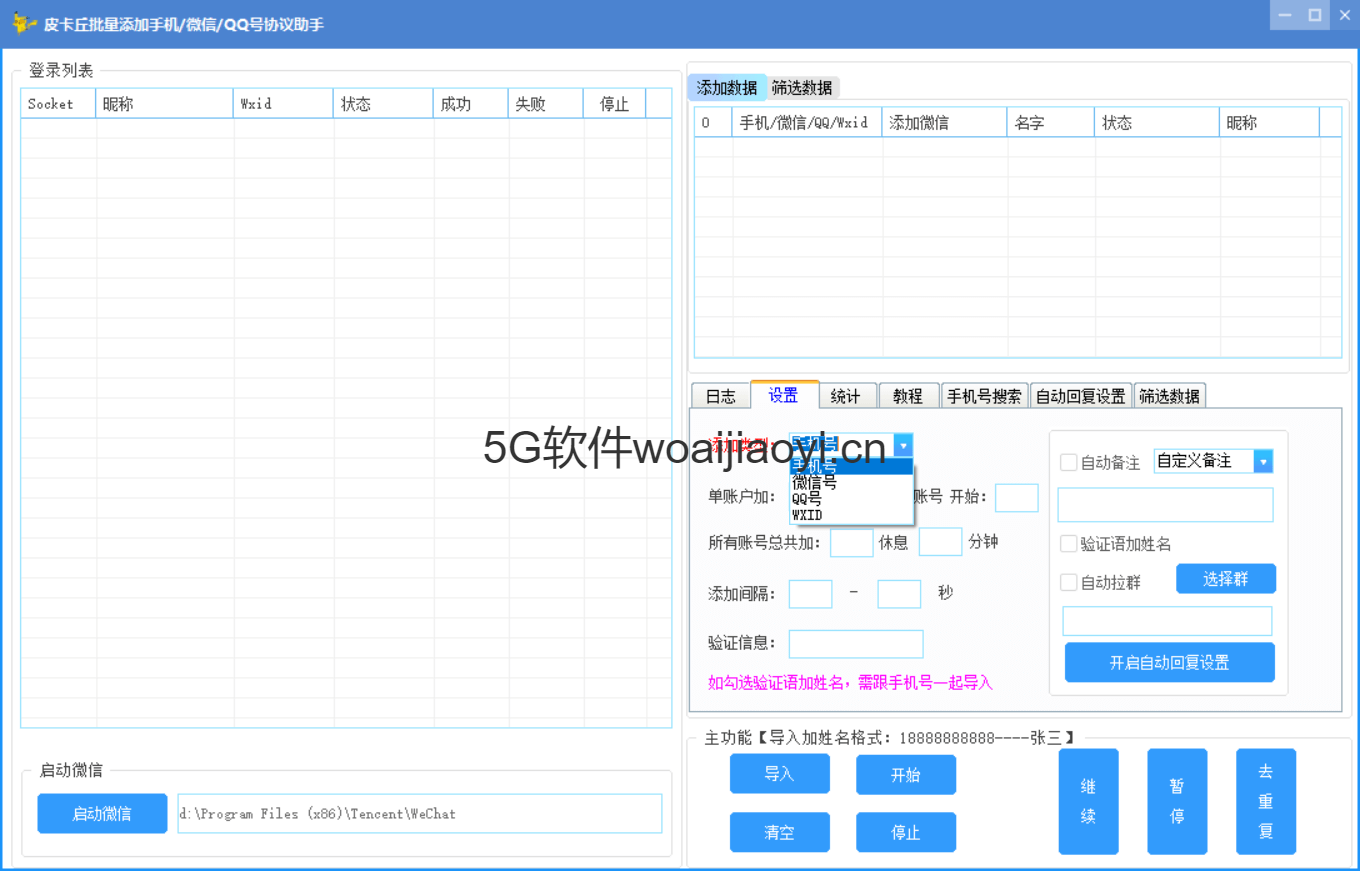Screen dimensions: 1360x871
Task: Click the 手机/微信/QQ/Wxid column header
Action: coord(807,123)
